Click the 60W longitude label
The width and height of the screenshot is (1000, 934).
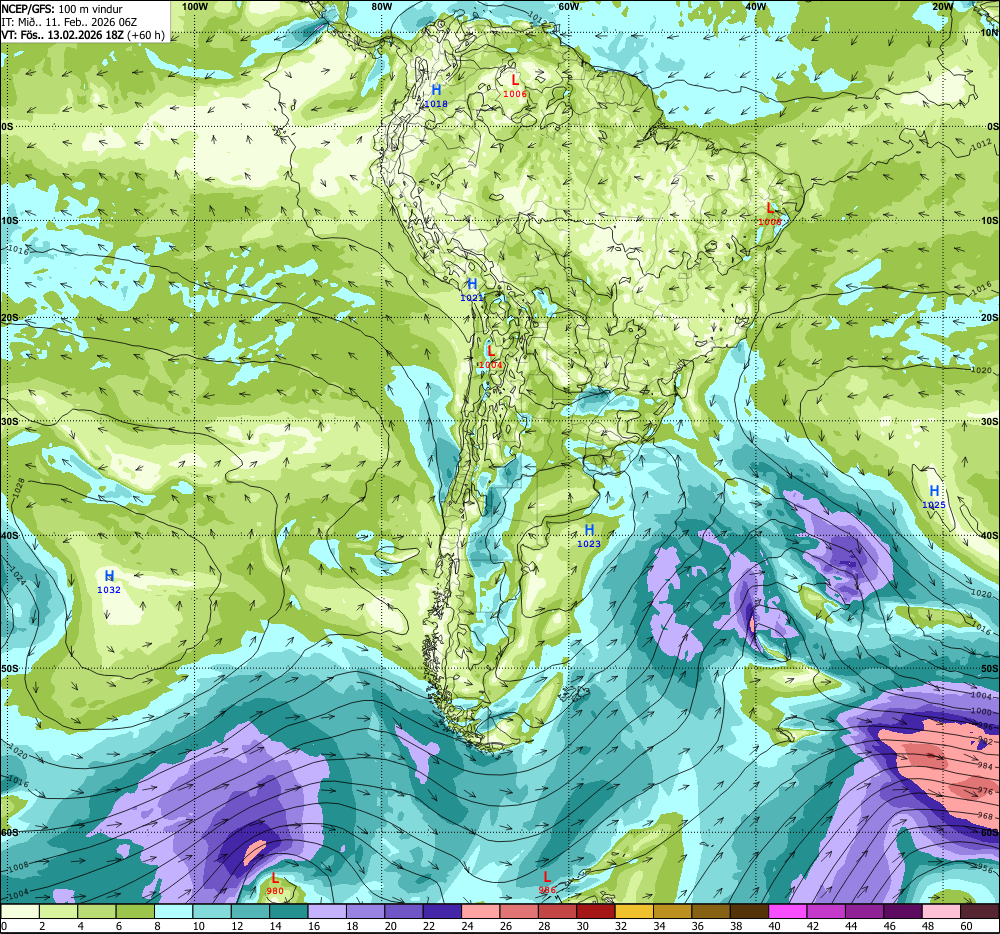point(568,6)
